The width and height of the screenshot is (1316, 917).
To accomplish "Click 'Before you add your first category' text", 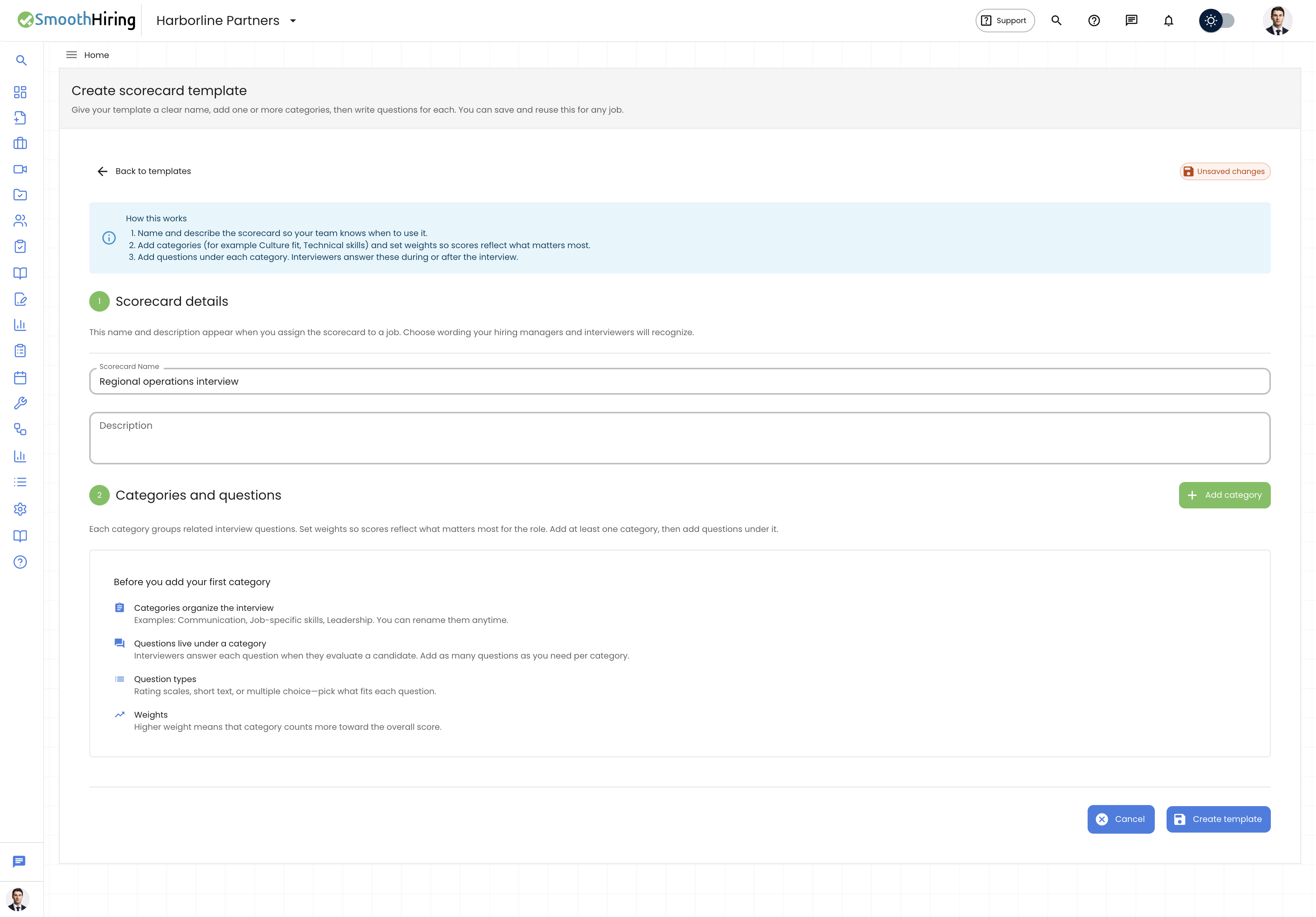I will pos(192,582).
